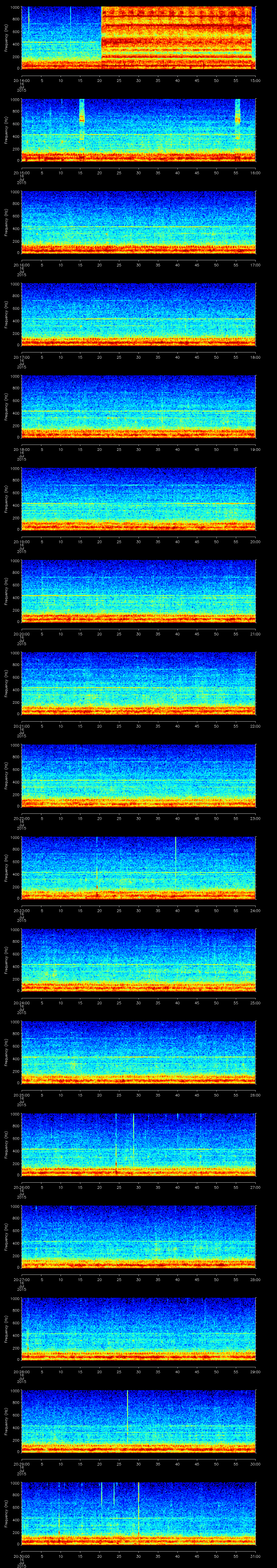Click the spectrogram panel starting at 20:14:00
The image size is (277, 1568).
138,38
